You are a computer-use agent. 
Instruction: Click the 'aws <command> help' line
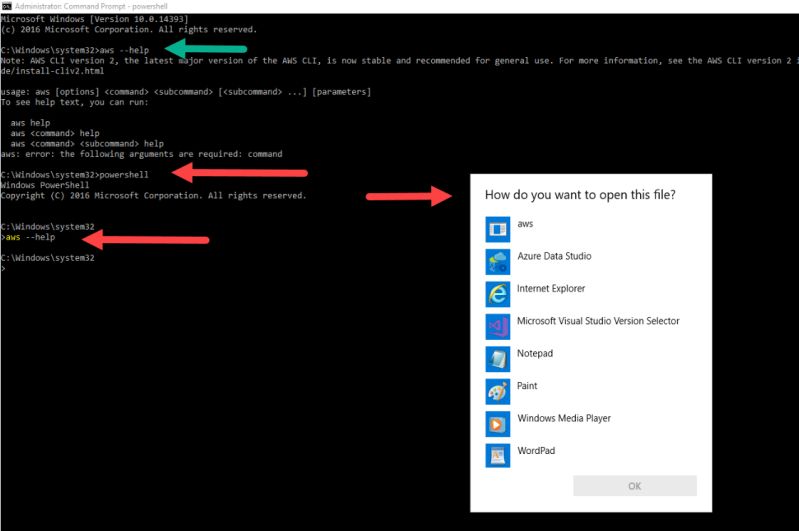[x=55, y=133]
